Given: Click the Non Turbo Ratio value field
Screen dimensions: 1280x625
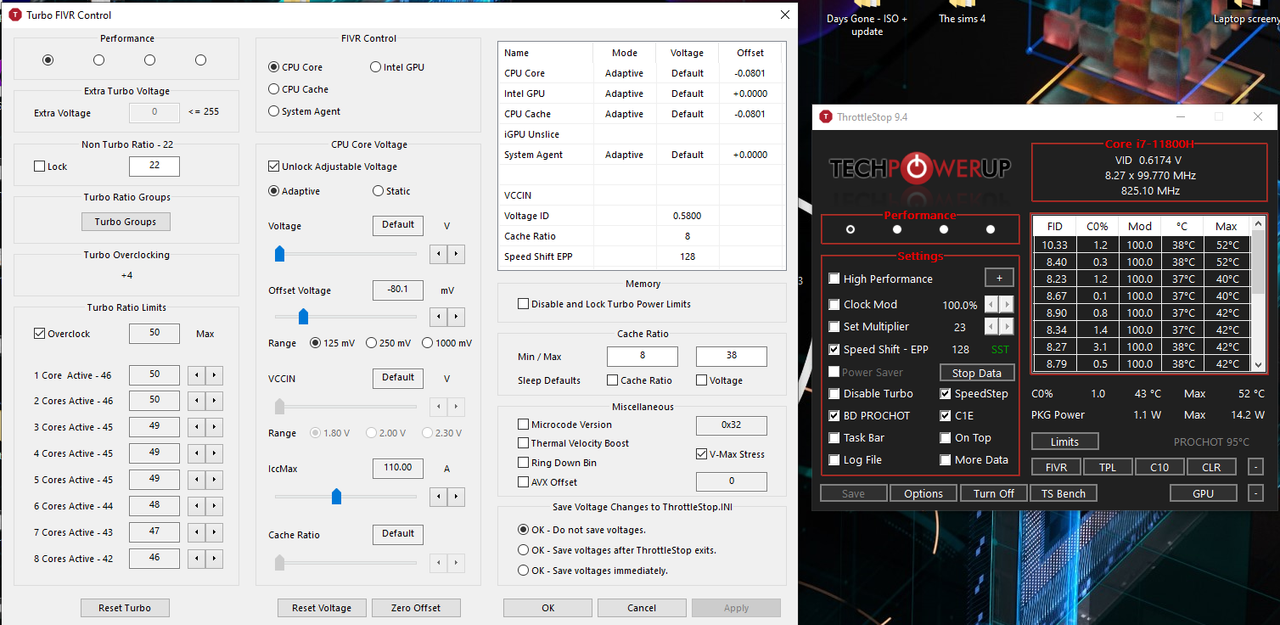Looking at the screenshot, I should click(154, 166).
